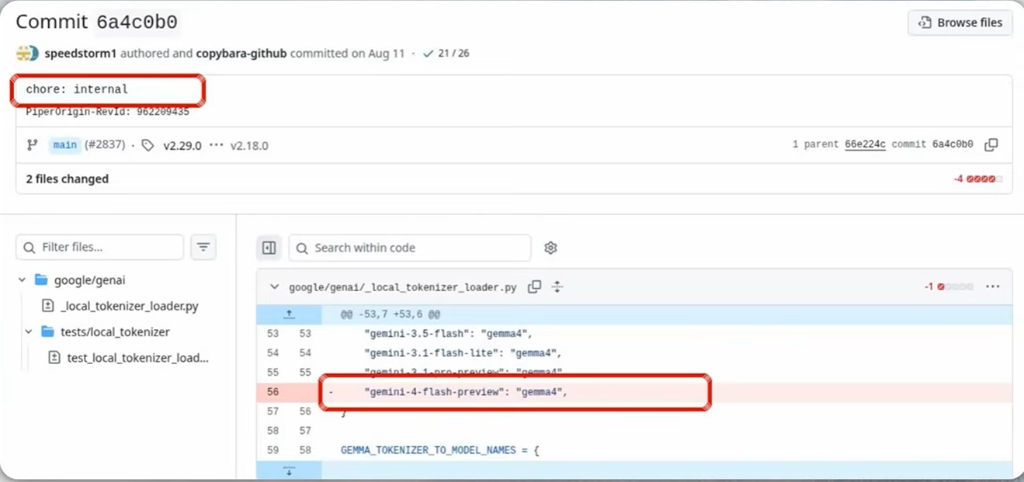Click the hunk header @@ -53,7 +53,6 @@

coord(390,315)
